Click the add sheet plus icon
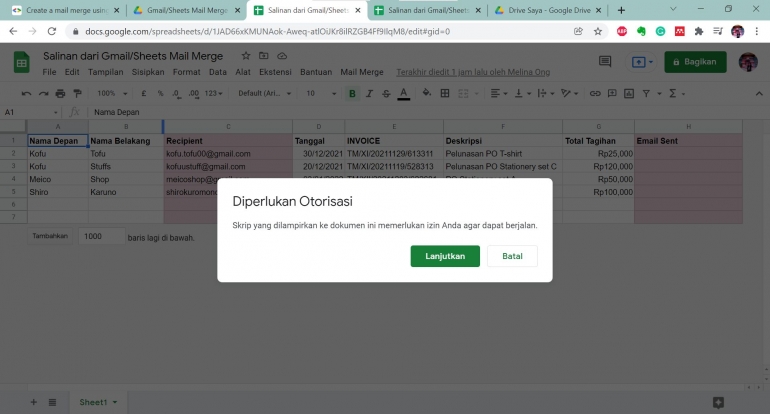This screenshot has height=414, width=770. [33, 402]
